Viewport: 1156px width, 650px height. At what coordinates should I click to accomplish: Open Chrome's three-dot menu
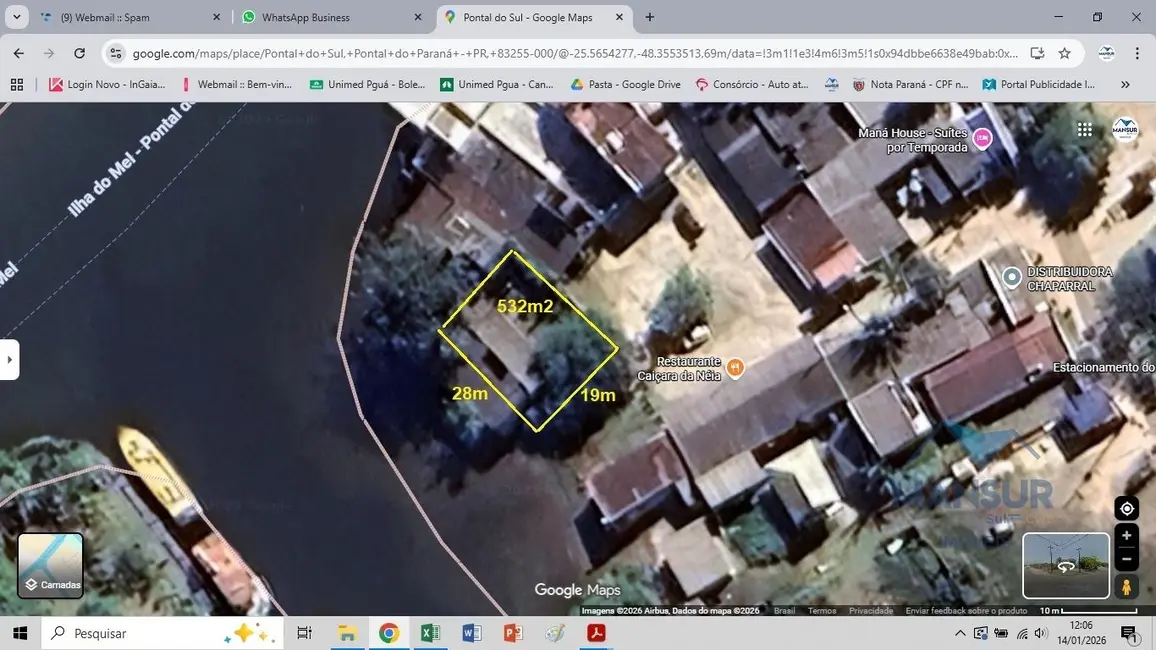tap(1138, 52)
